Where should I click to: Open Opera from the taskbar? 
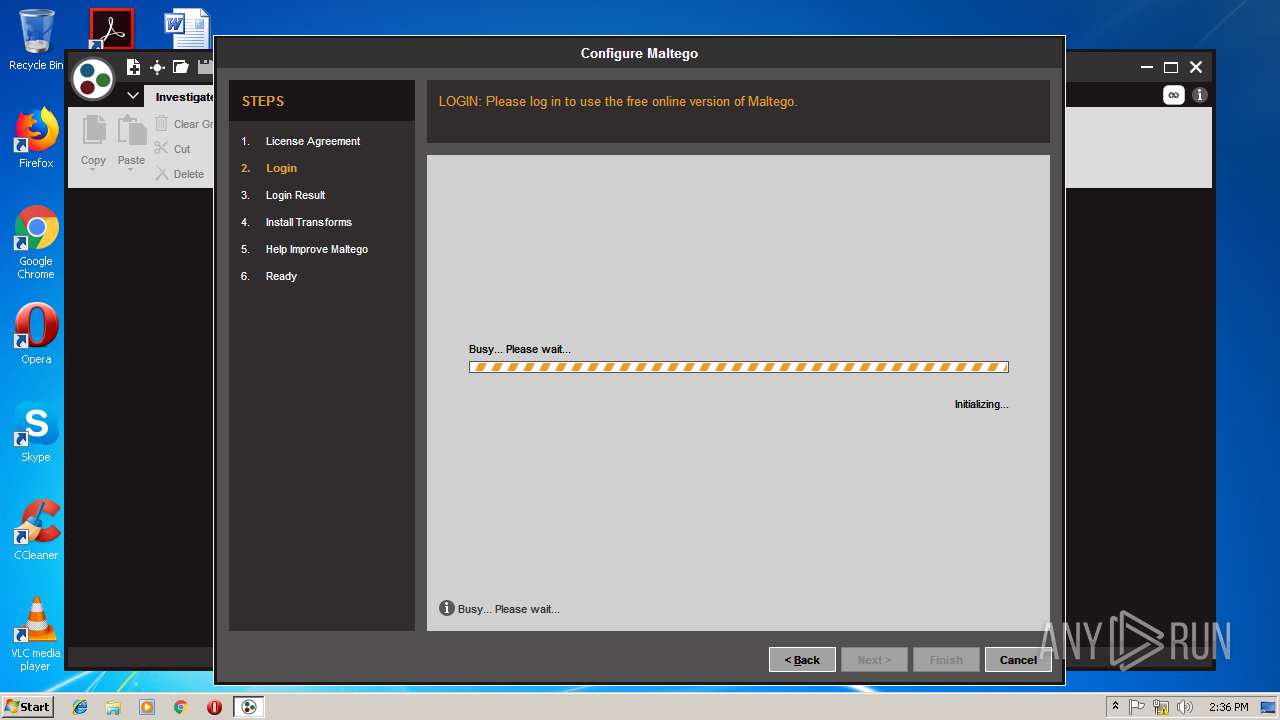[214, 707]
